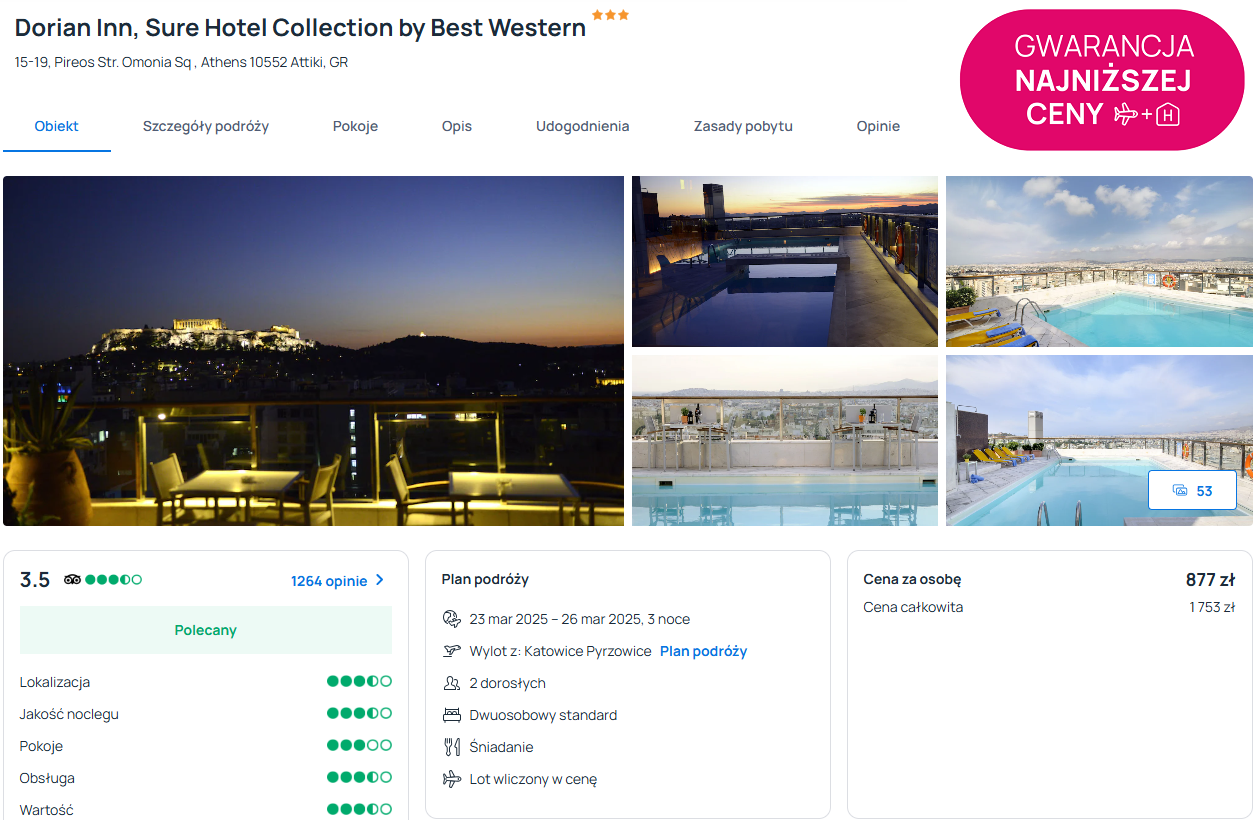The width and height of the screenshot is (1255, 820).
Task: Click the bed icon for Dwuosobowy standard
Action: [x=452, y=715]
